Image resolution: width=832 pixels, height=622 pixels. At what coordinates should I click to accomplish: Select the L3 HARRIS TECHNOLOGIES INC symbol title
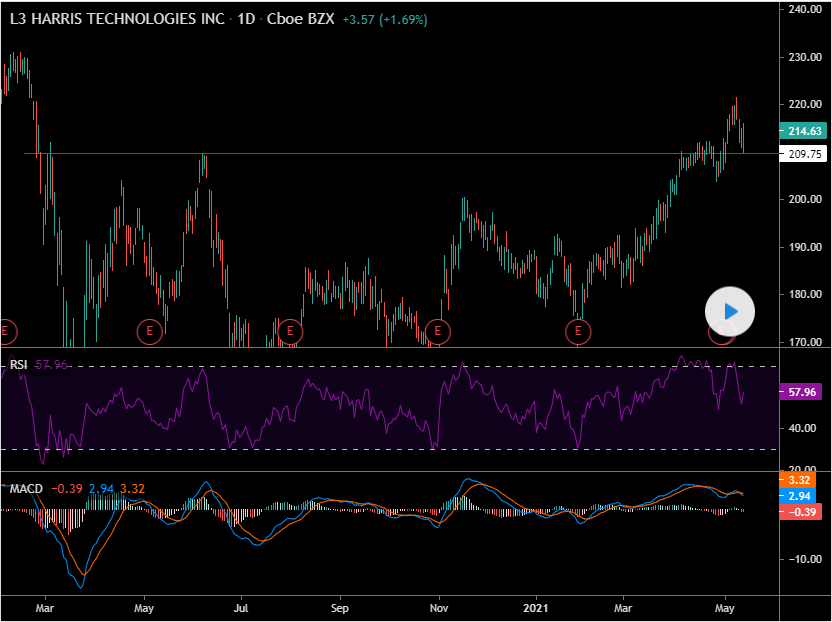(x=117, y=19)
